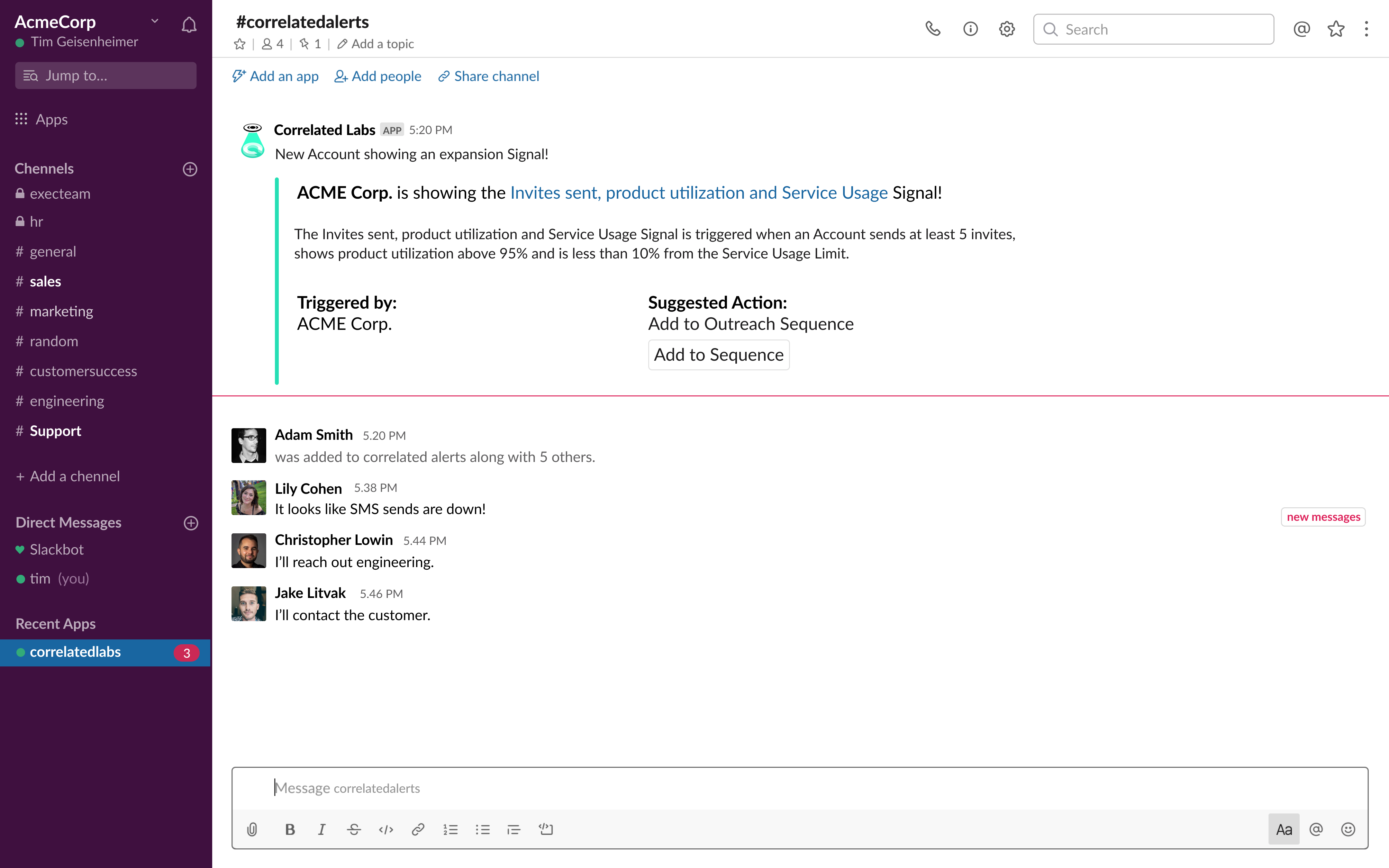Screen dimensions: 1389x868
Task: Jump to new messages badge
Action: [x=1323, y=517]
